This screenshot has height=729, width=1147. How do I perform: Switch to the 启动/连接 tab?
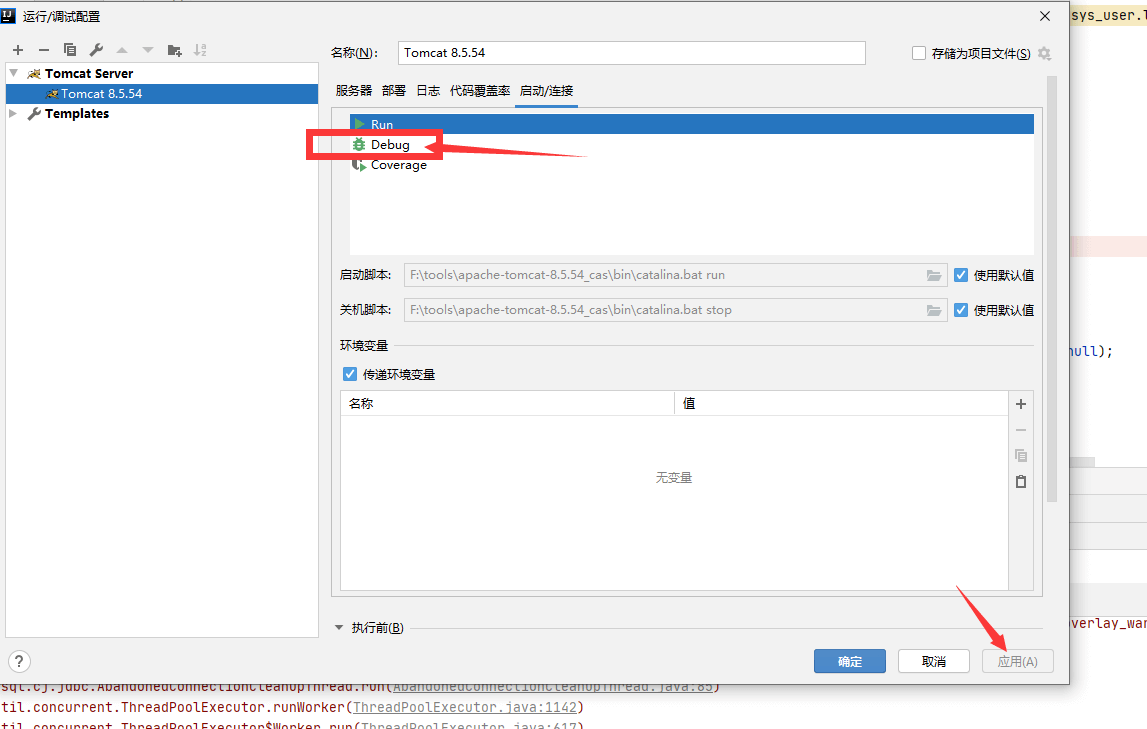click(546, 91)
